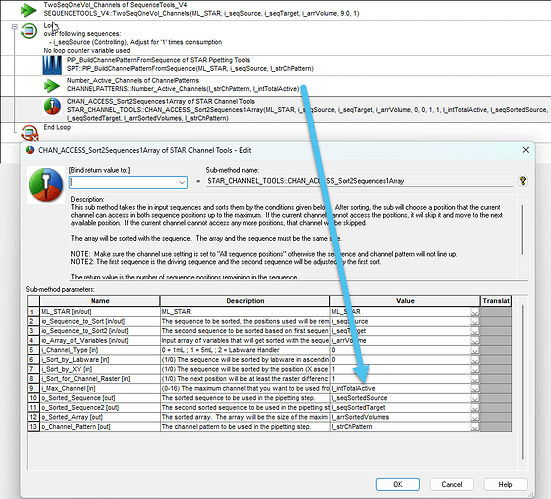
Task: Click the description text scrollbar
Action: pos(522,229)
